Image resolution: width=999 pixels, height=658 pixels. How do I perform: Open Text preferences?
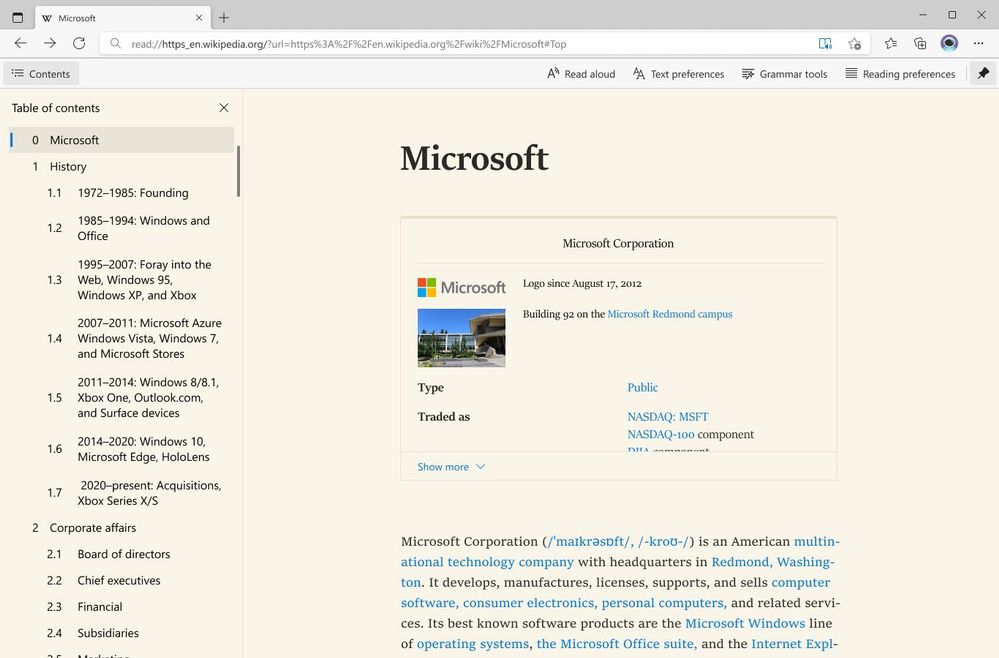[x=678, y=74]
